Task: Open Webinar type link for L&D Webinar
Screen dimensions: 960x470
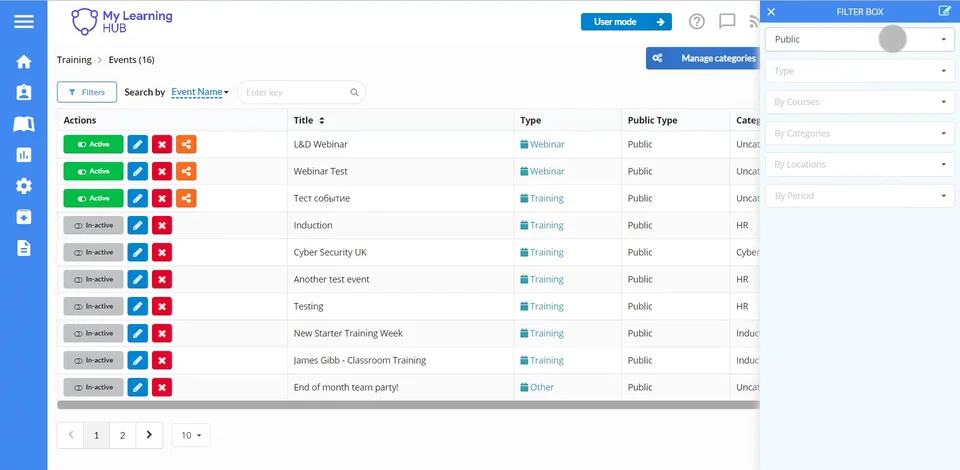Action: pos(542,144)
